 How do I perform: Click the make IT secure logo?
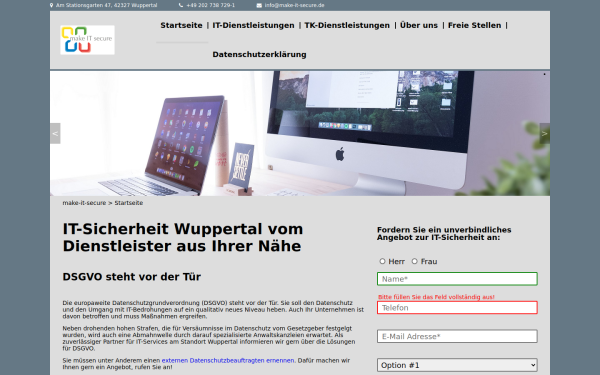pyautogui.click(x=87, y=40)
